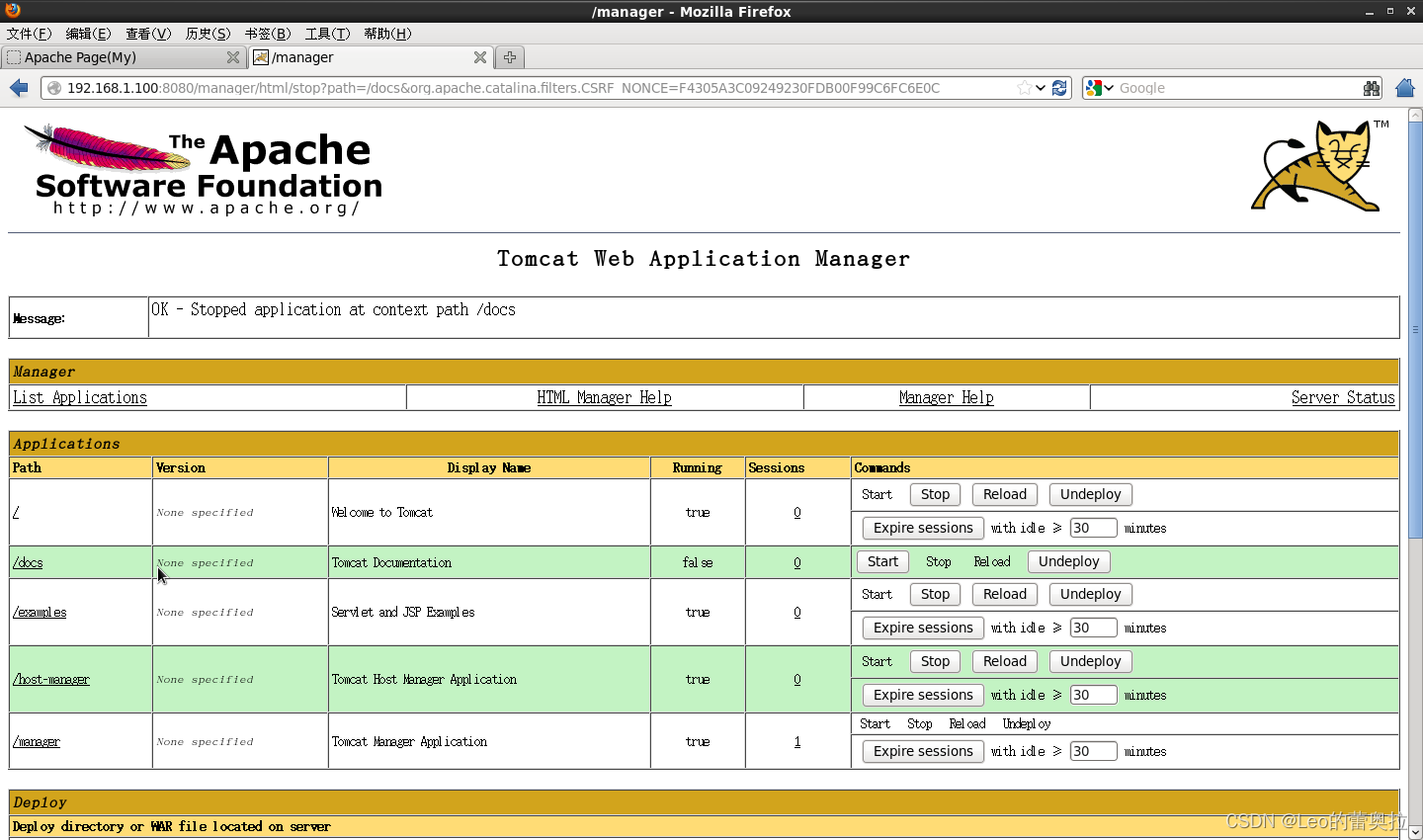Open the address bar history dropdown arrow

click(x=1041, y=88)
